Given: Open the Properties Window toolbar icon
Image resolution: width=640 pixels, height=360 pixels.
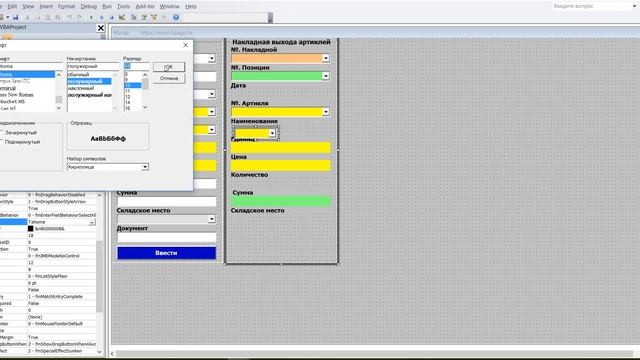Looking at the screenshot, I should click(144, 18).
